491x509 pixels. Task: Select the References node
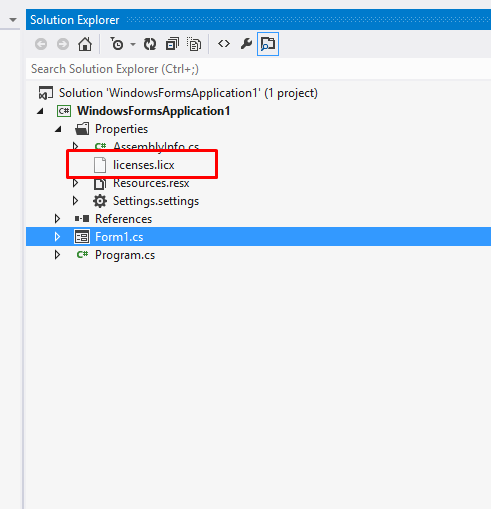pyautogui.click(x=123, y=219)
